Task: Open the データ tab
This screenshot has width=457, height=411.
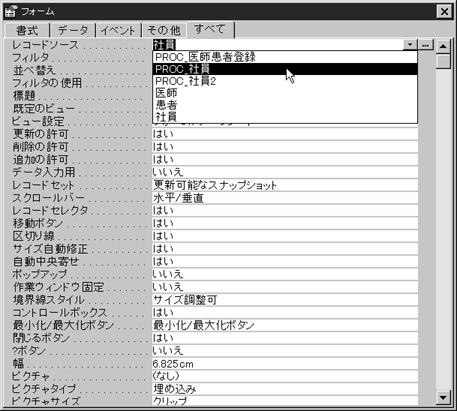Action: pos(73,31)
